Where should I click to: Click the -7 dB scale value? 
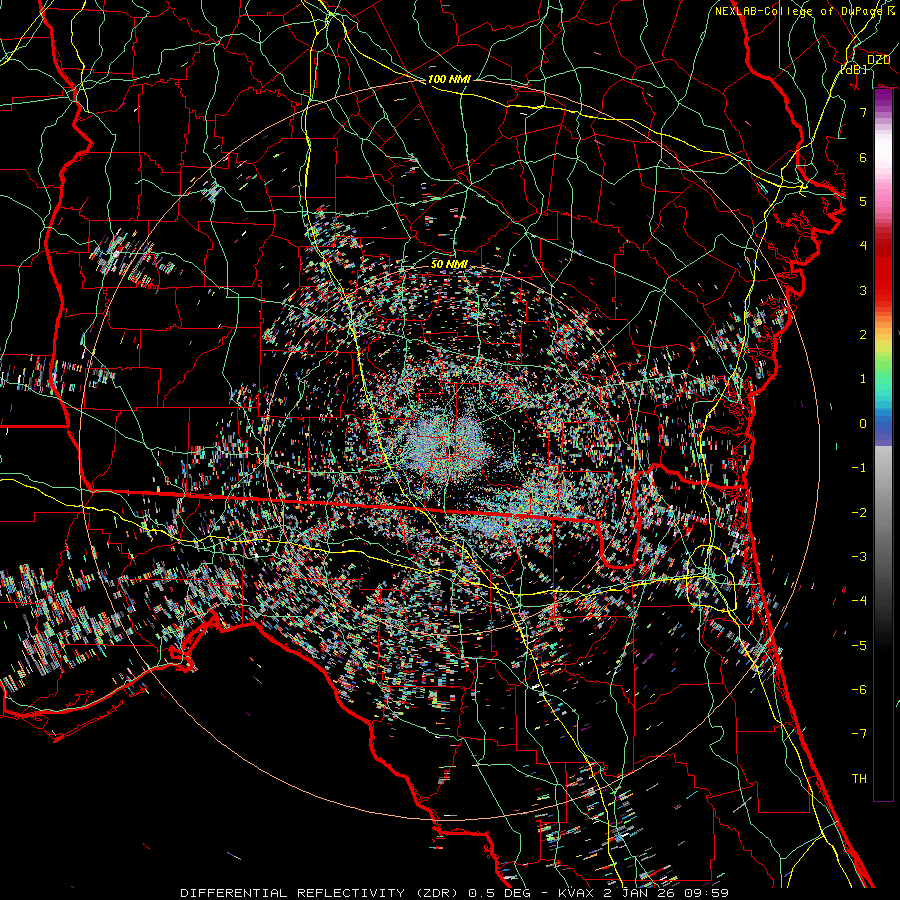pos(859,734)
